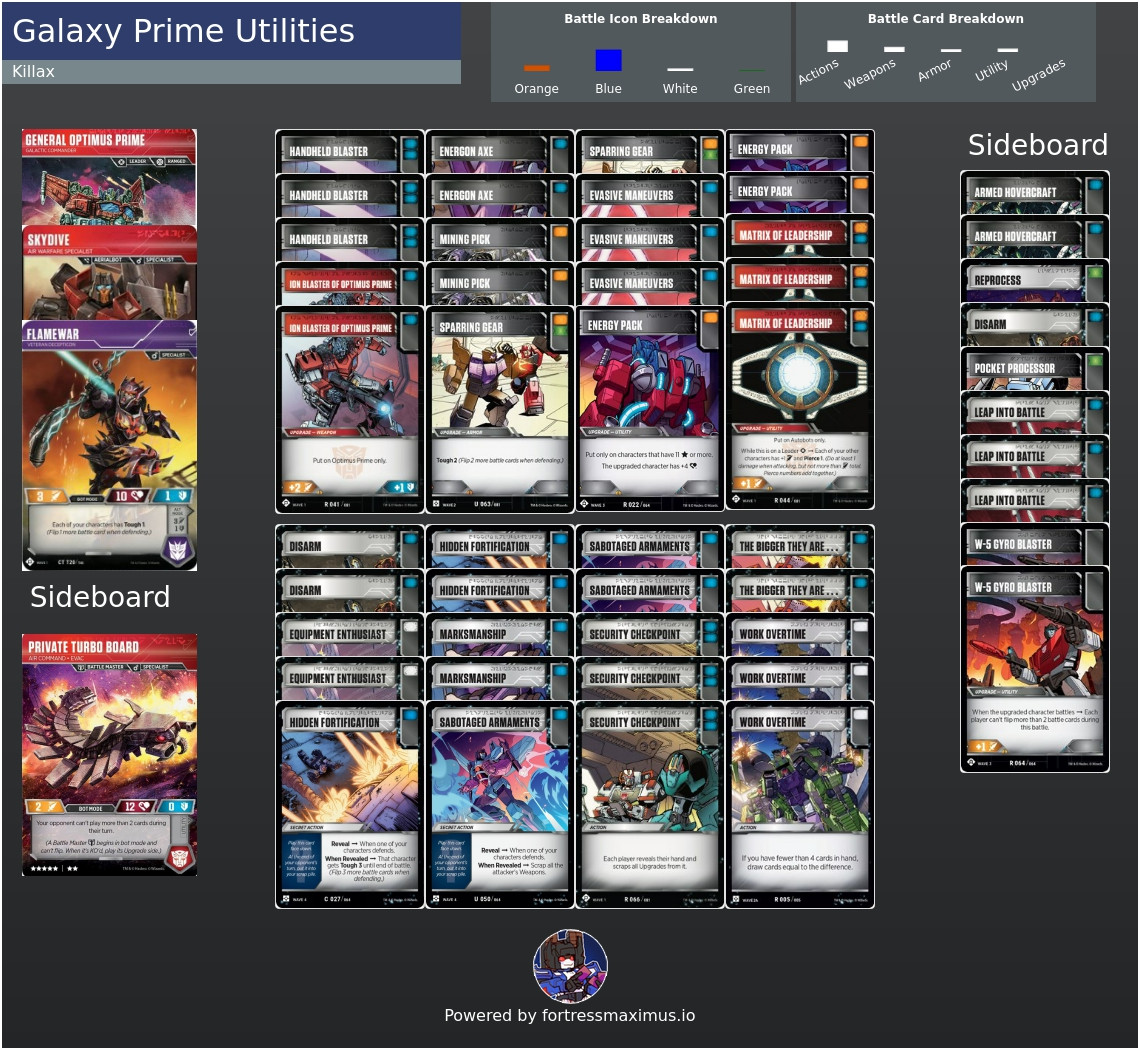This screenshot has height=1050, width=1140.
Task: Select the Flamewar character card artwork
Action: click(x=109, y=418)
